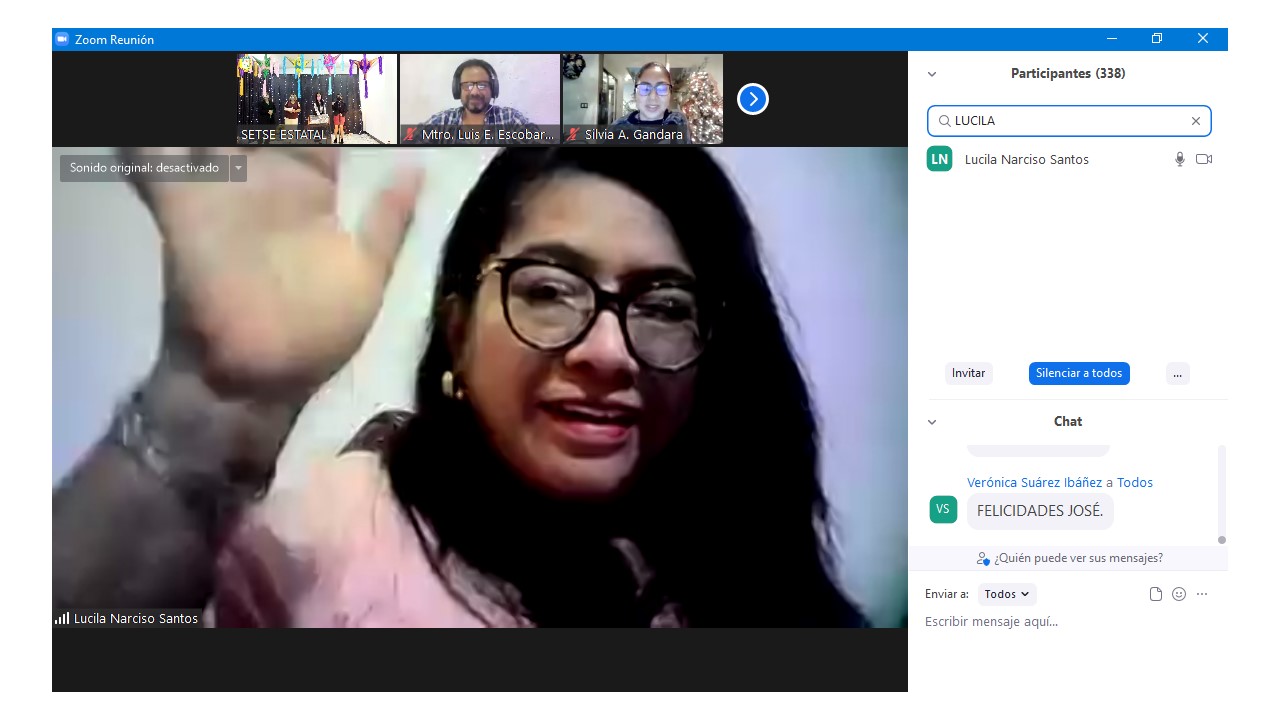The image size is (1280, 720).
Task: Click sender name Verónica Suárez Ibáñez
Action: tap(1034, 482)
